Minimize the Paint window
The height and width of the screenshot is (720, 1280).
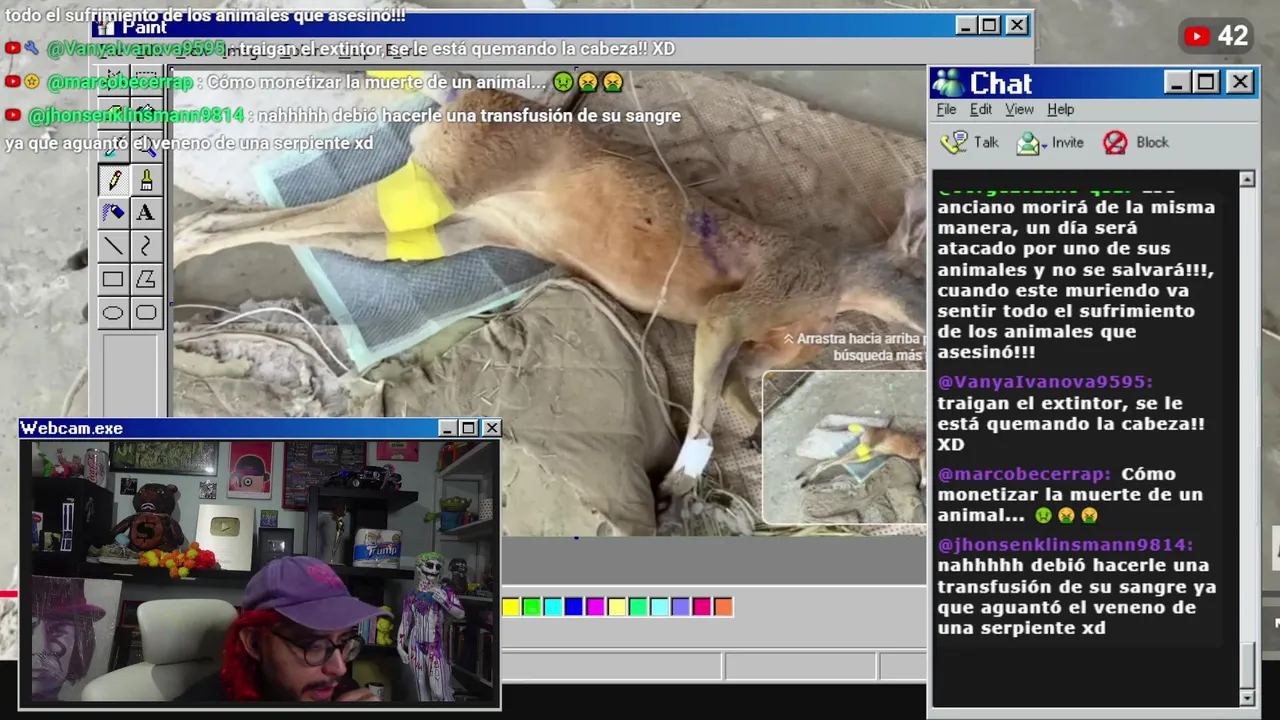coord(966,25)
